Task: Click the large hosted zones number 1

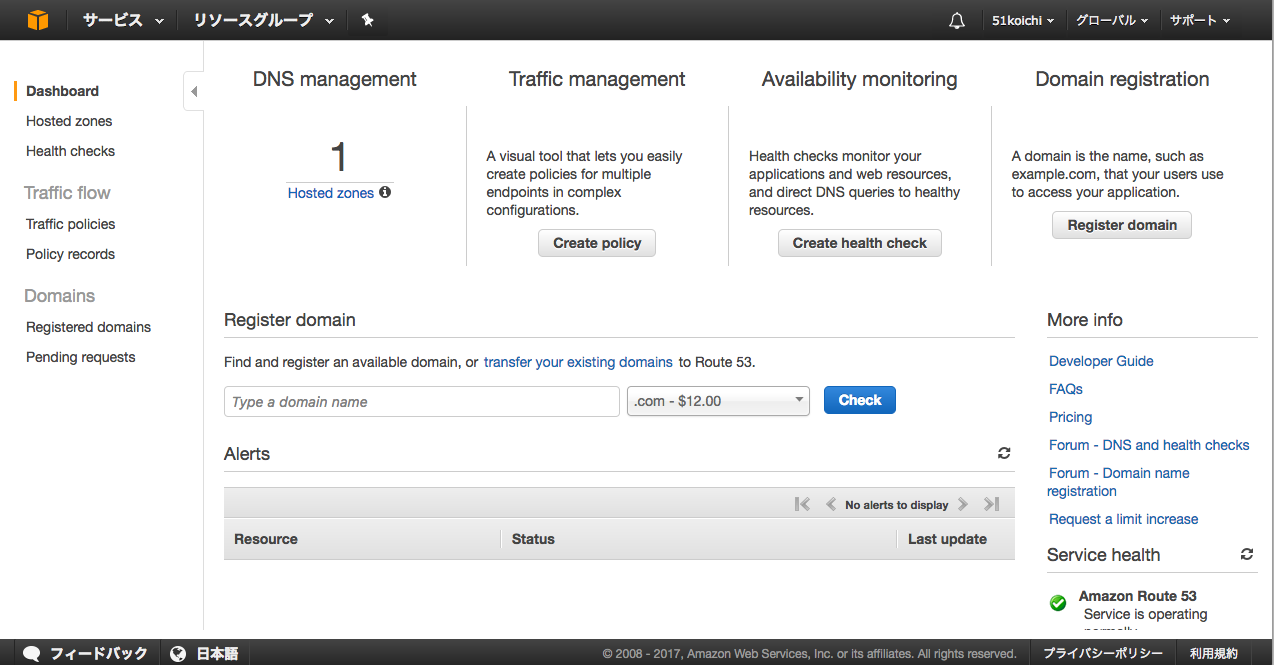Action: click(x=339, y=158)
